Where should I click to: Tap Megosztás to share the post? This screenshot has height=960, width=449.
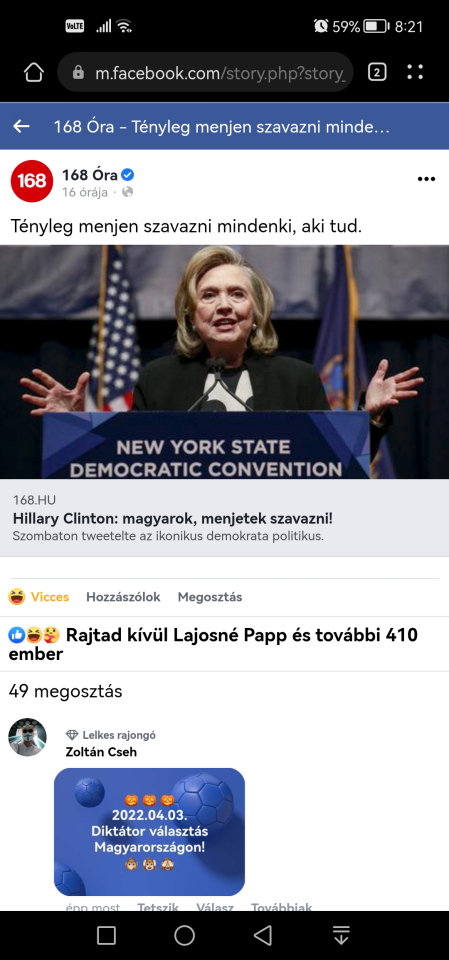click(210, 597)
